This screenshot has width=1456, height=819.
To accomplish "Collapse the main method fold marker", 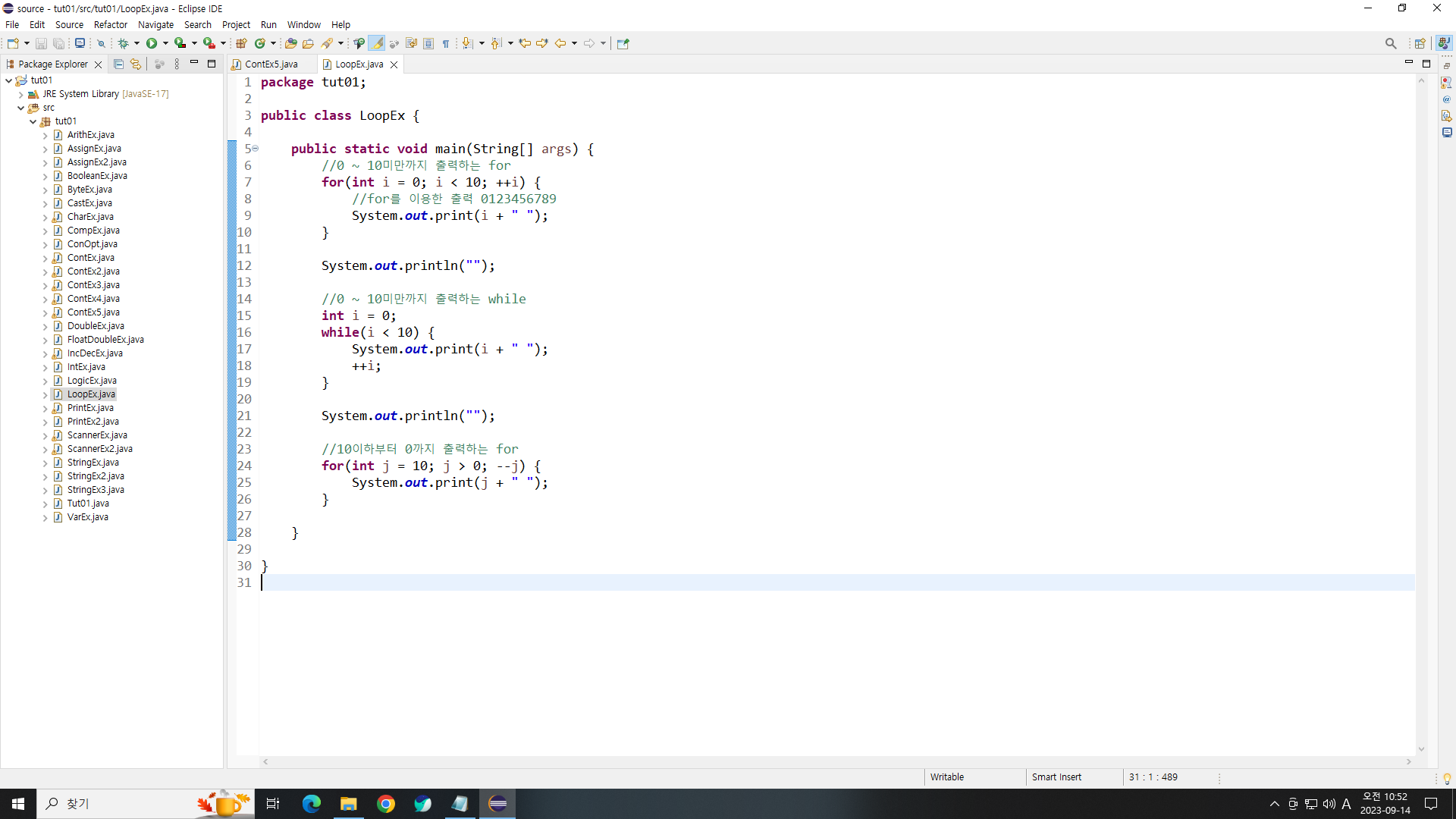I will click(256, 149).
